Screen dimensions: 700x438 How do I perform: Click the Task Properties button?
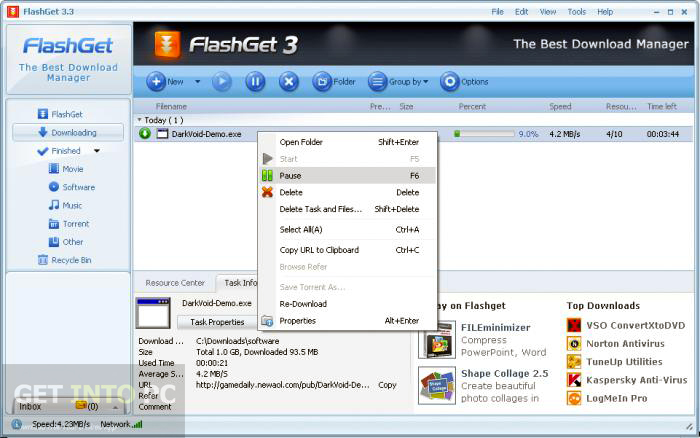point(217,322)
